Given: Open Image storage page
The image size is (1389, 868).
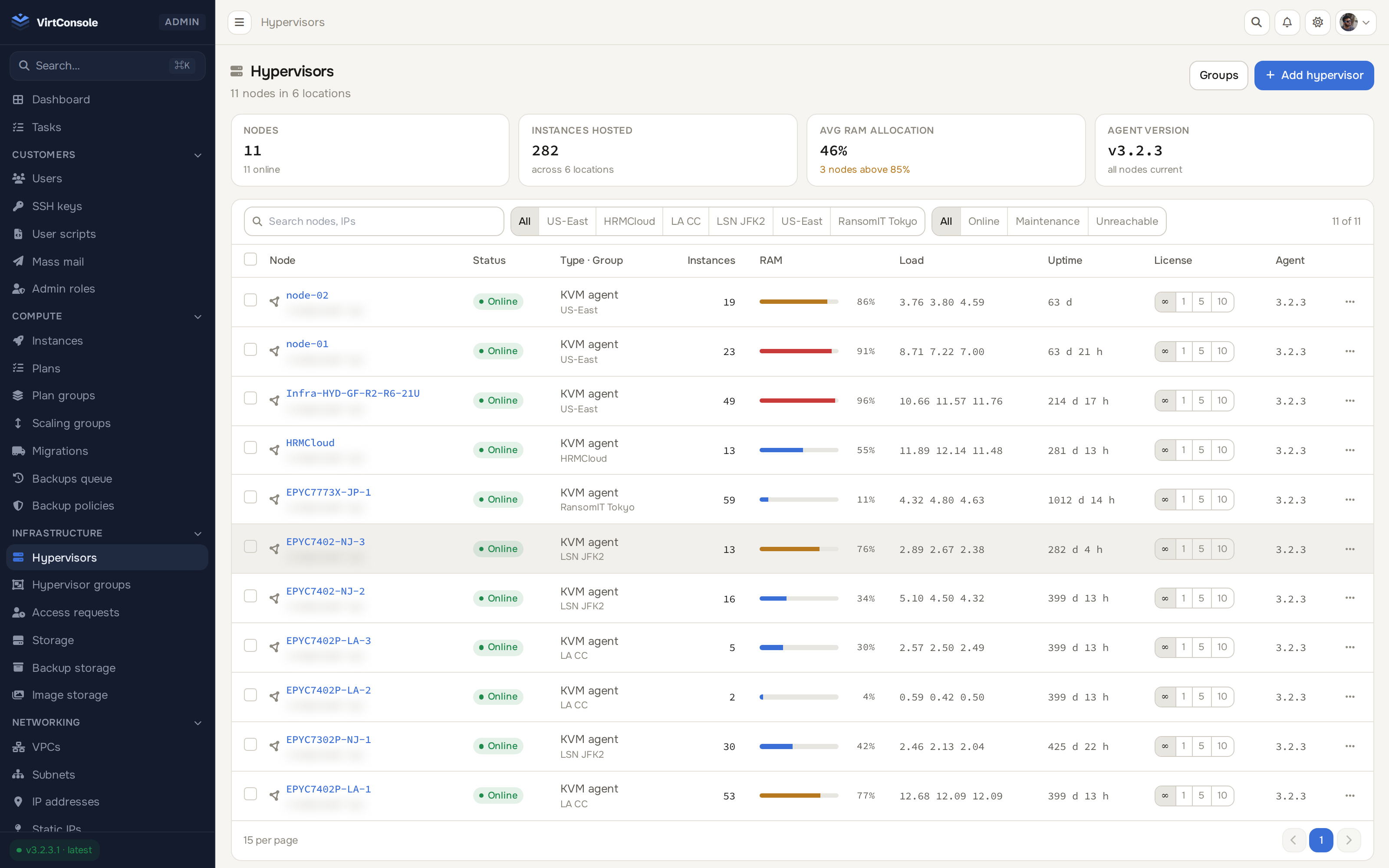Looking at the screenshot, I should pos(107,695).
